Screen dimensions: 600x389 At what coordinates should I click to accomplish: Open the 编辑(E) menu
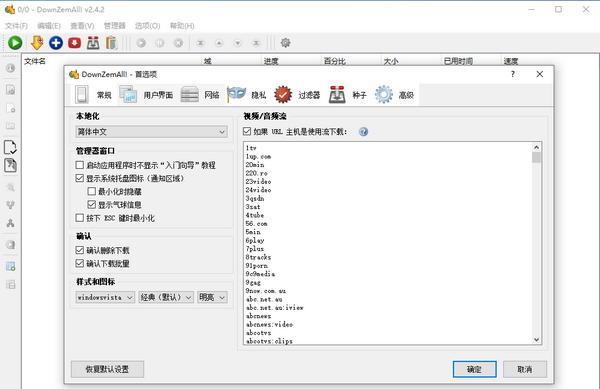pyautogui.click(x=49, y=26)
